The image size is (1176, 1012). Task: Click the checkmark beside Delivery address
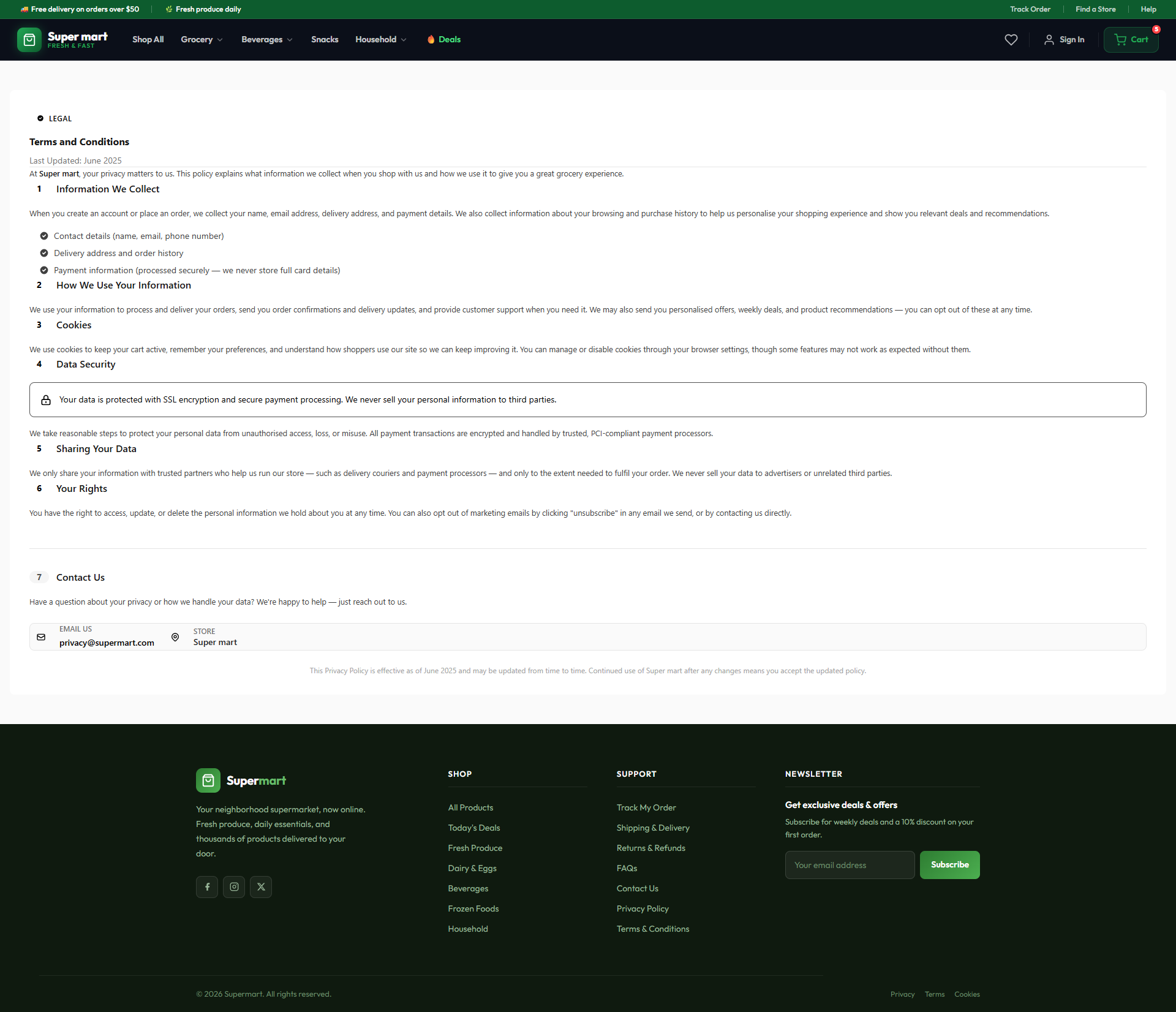pyautogui.click(x=44, y=253)
